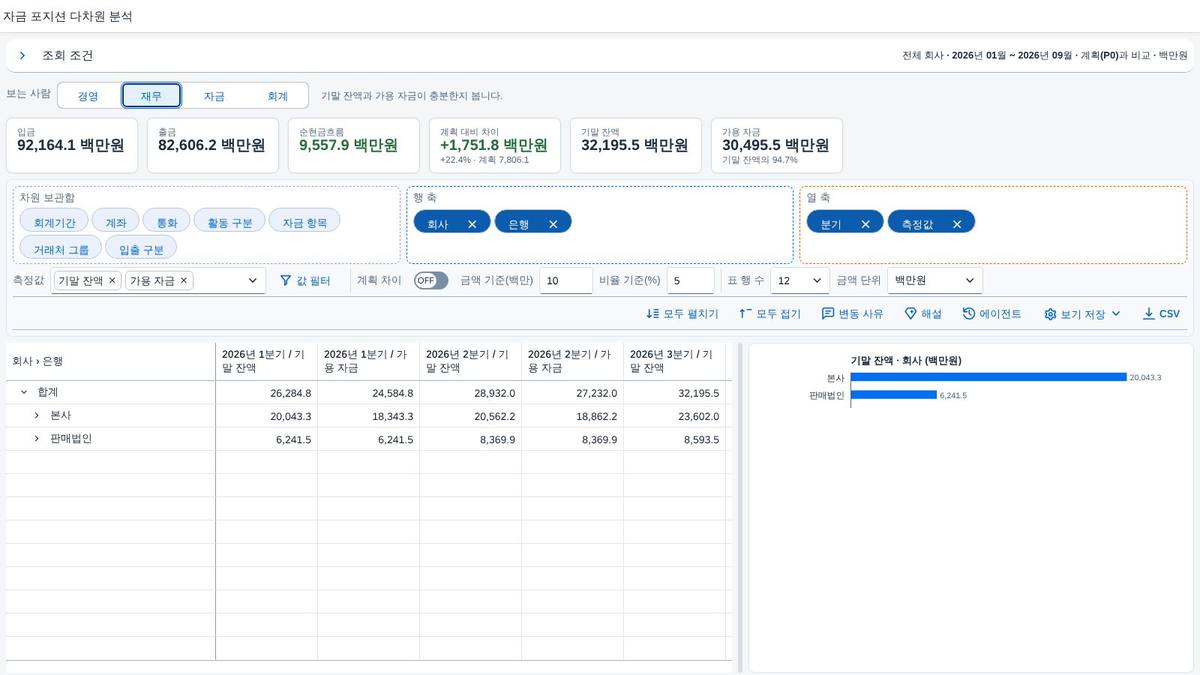Remove 측정값 from the column axis

click(956, 224)
